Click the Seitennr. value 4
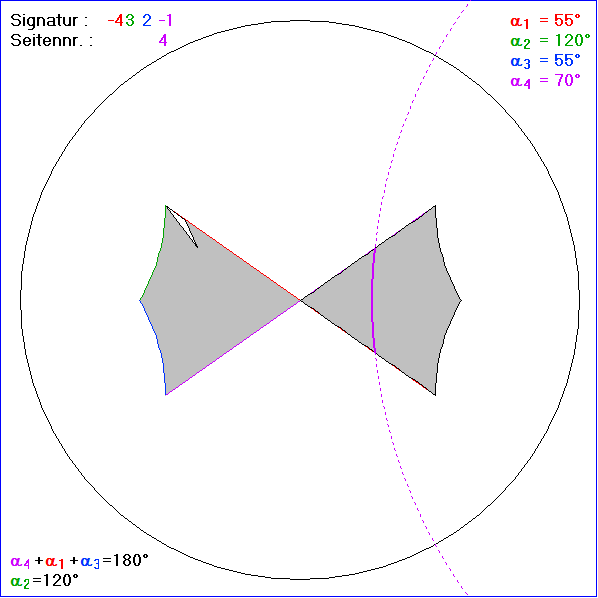 (163, 40)
